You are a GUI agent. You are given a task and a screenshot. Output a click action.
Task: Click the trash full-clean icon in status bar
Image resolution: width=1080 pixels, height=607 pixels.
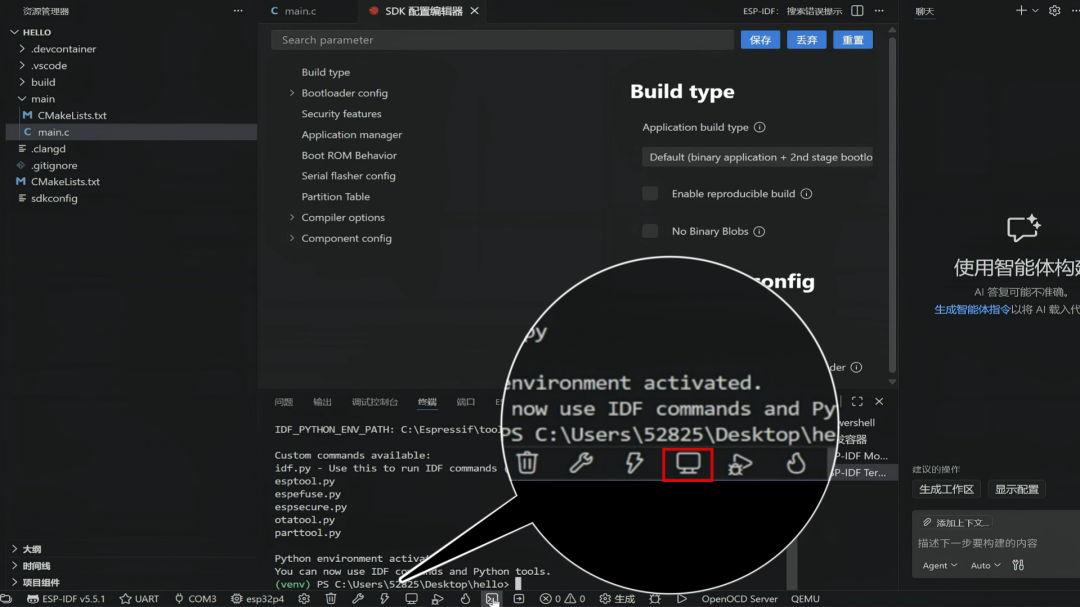pyautogui.click(x=331, y=599)
